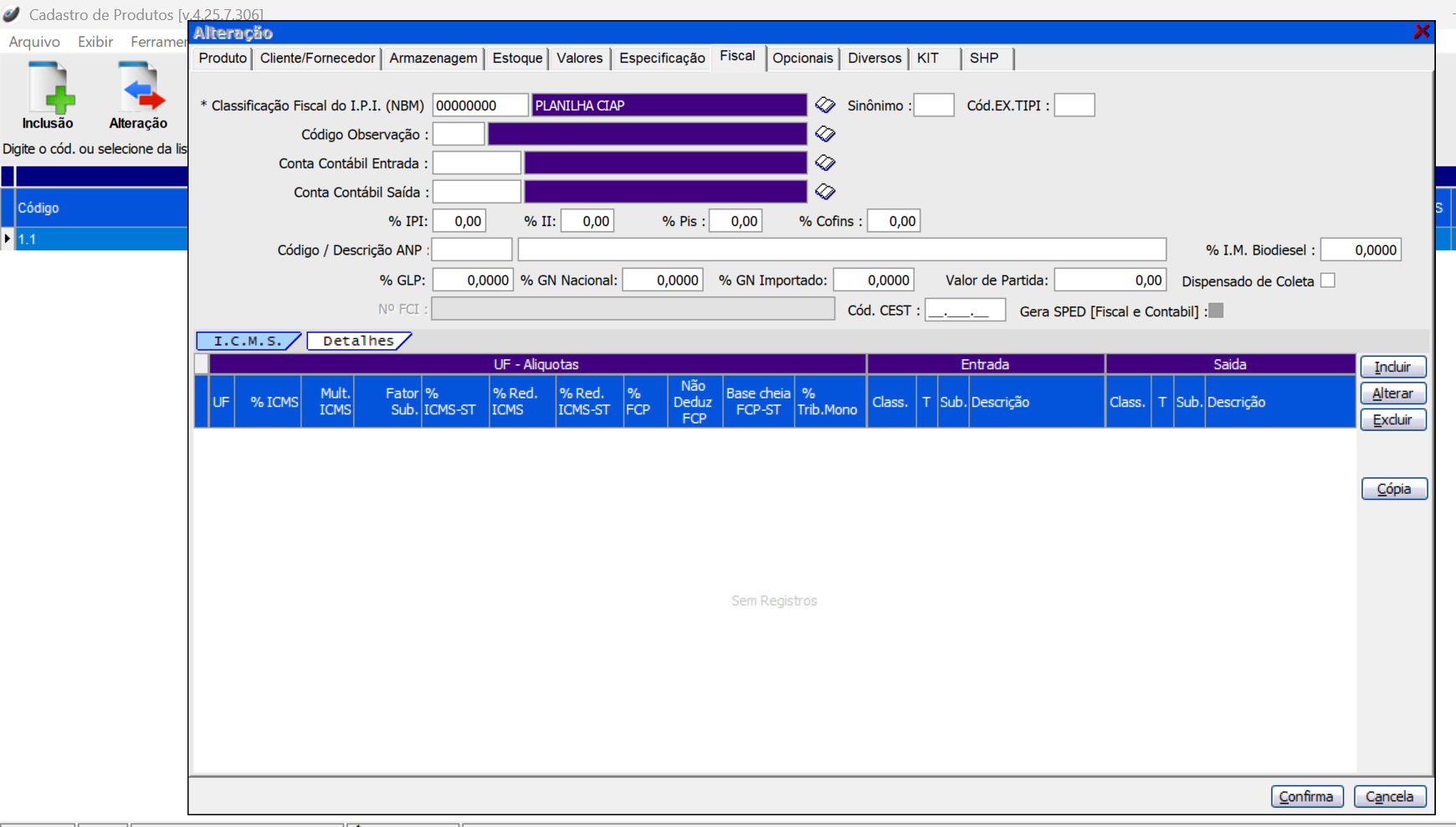Click the grid select-all corner box
Screen dimensions: 1456x827
tap(202, 364)
